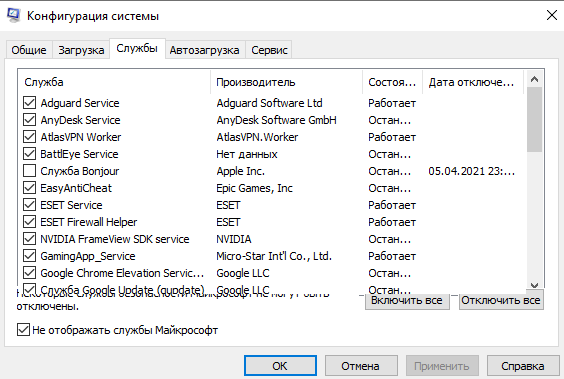Viewport: 564px width, 379px height.
Task: Click the 05.04.2021 disable date cell
Action: [x=472, y=171]
